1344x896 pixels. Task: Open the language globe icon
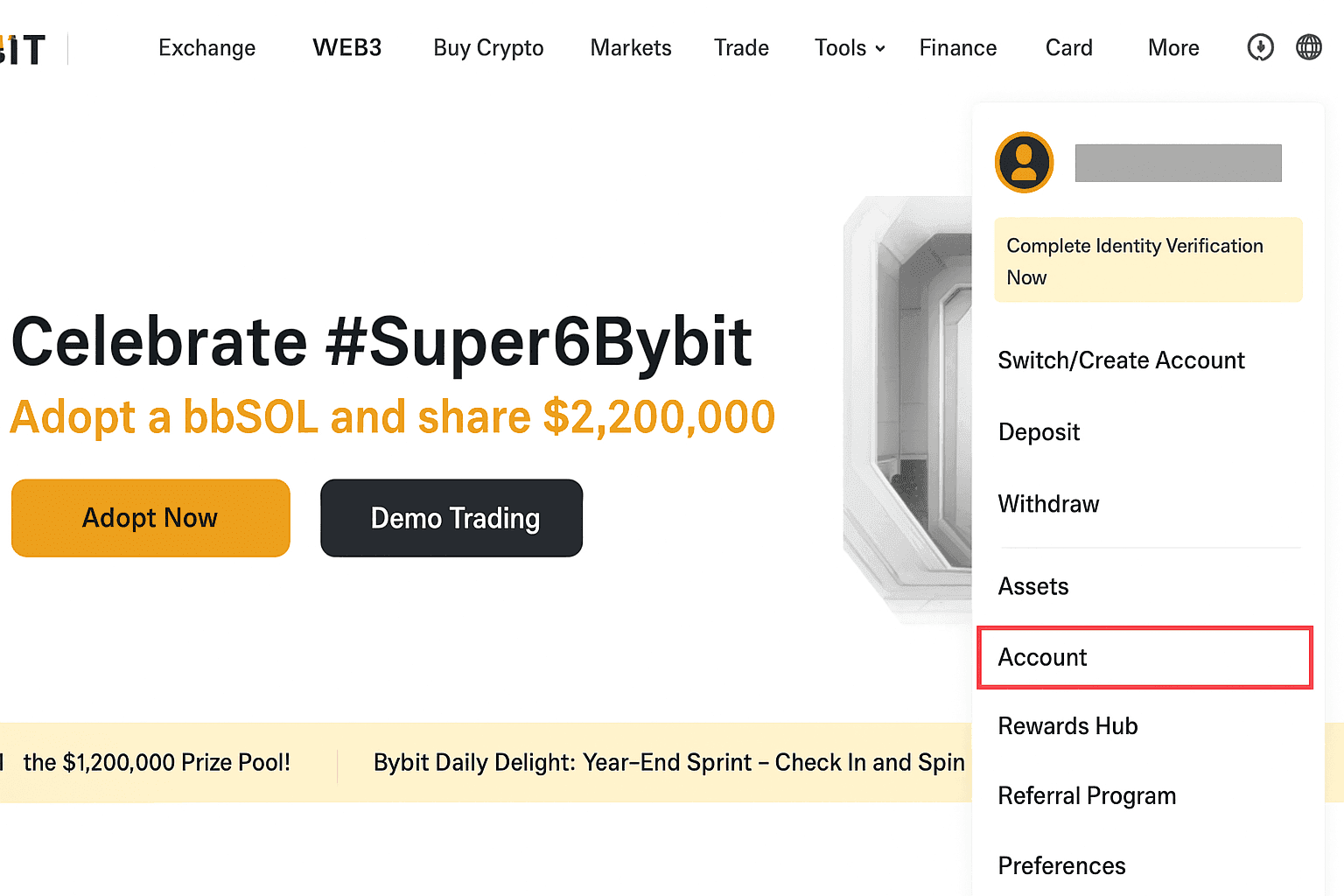(1309, 47)
